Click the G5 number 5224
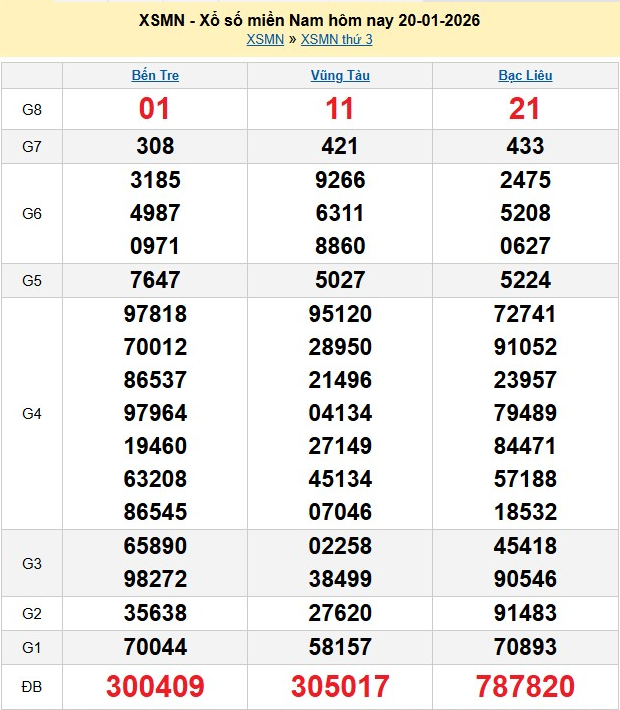The image size is (620, 710). pyautogui.click(x=525, y=280)
